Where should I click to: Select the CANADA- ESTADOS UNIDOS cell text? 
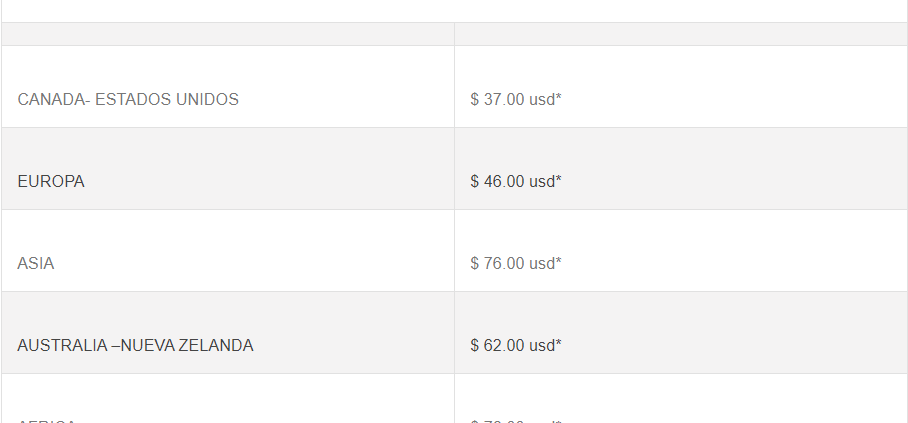tap(128, 100)
